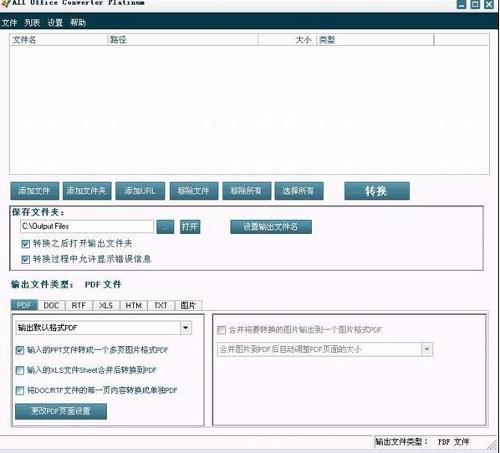Click the 移除所有 button
500x453 pixels.
(x=247, y=191)
